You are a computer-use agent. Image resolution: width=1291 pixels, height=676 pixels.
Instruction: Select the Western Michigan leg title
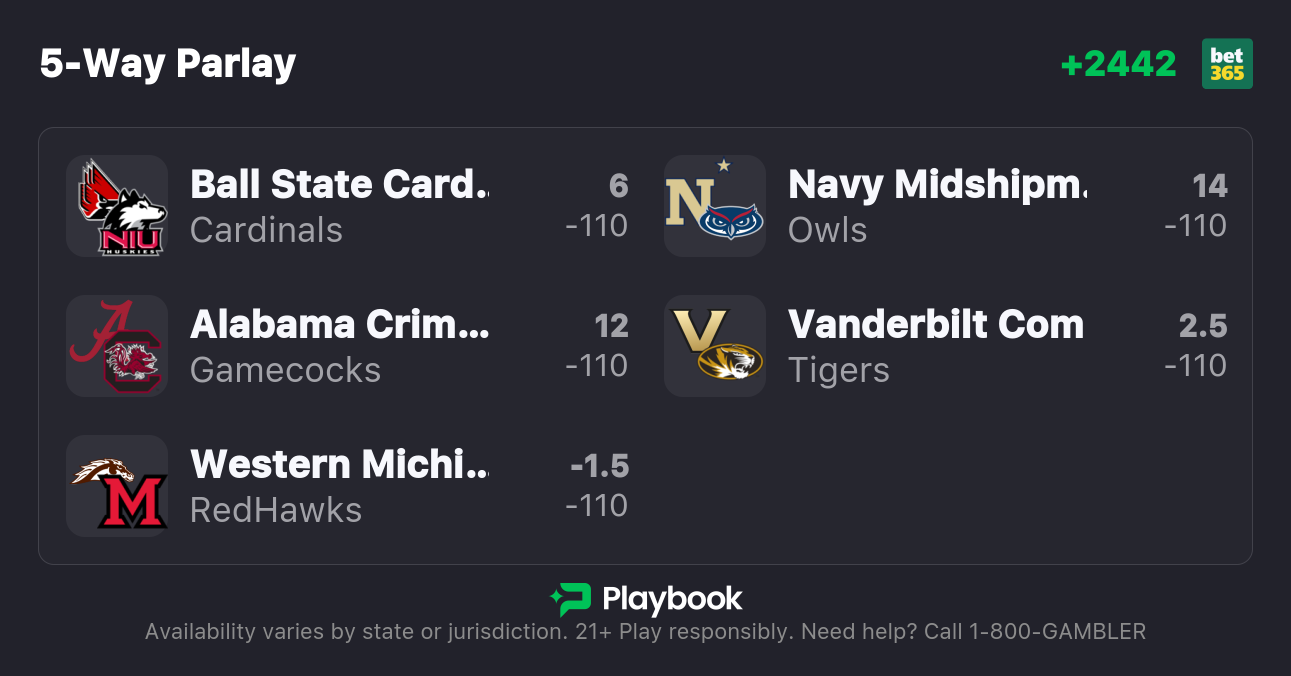(339, 465)
